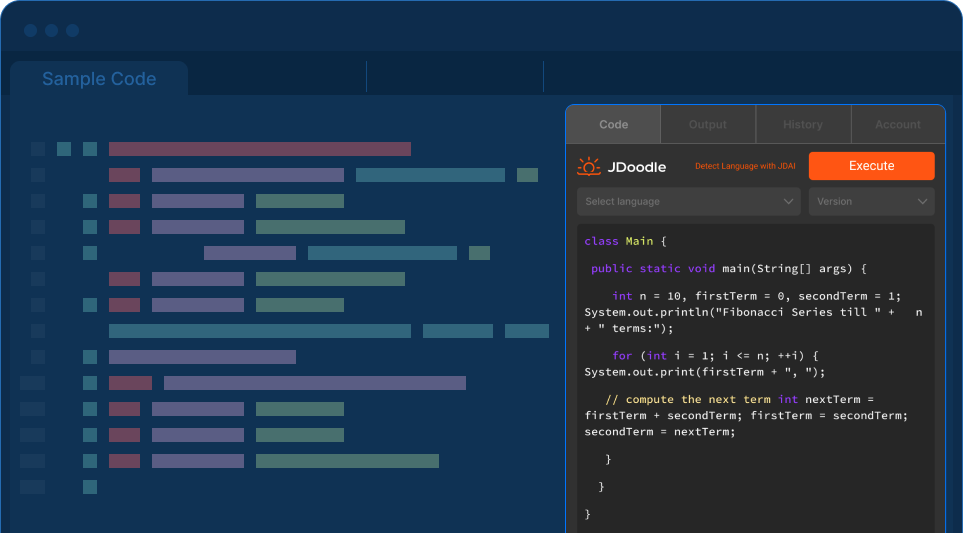This screenshot has width=963, height=533.
Task: Open the Account tab
Action: tap(898, 125)
